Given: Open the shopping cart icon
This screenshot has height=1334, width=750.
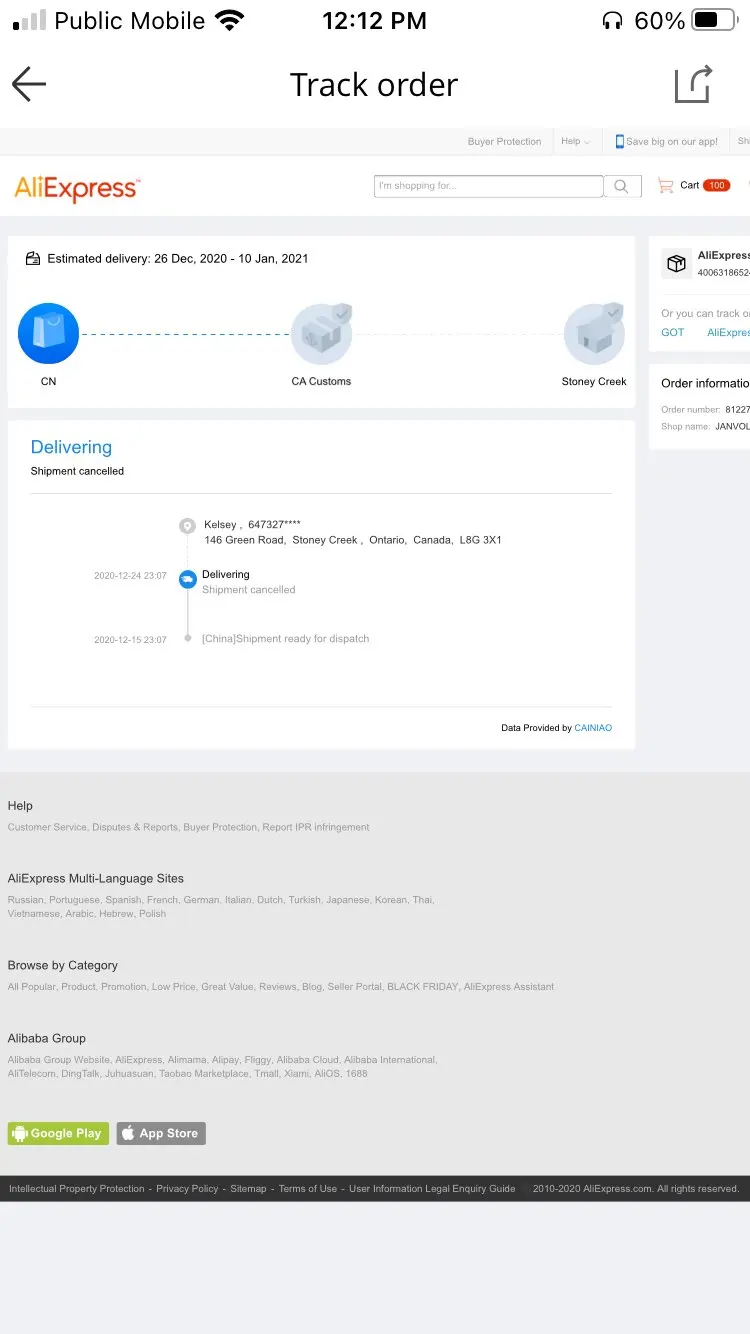Looking at the screenshot, I should click(665, 185).
